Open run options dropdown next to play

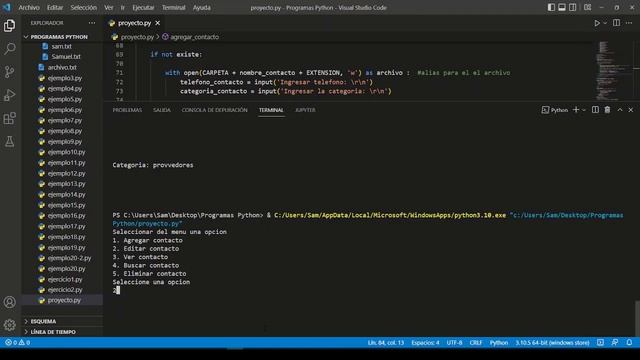(x=605, y=23)
